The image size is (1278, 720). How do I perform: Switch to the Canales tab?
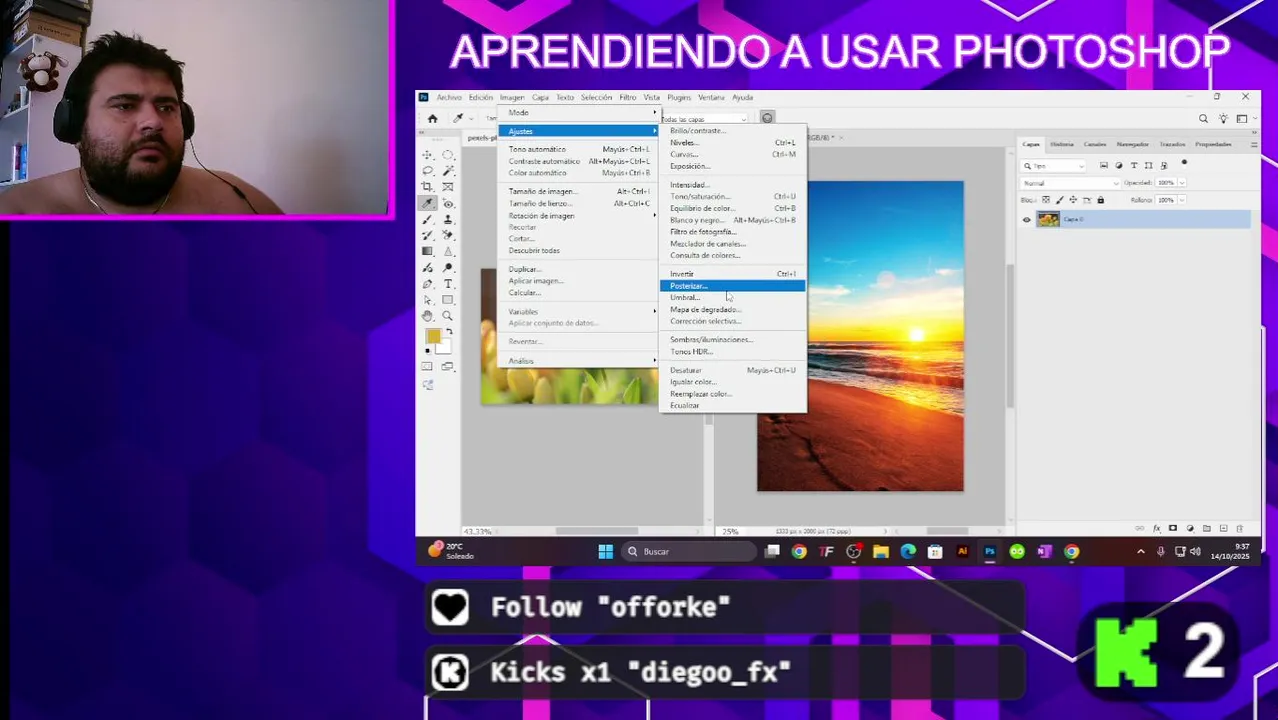(x=1095, y=144)
